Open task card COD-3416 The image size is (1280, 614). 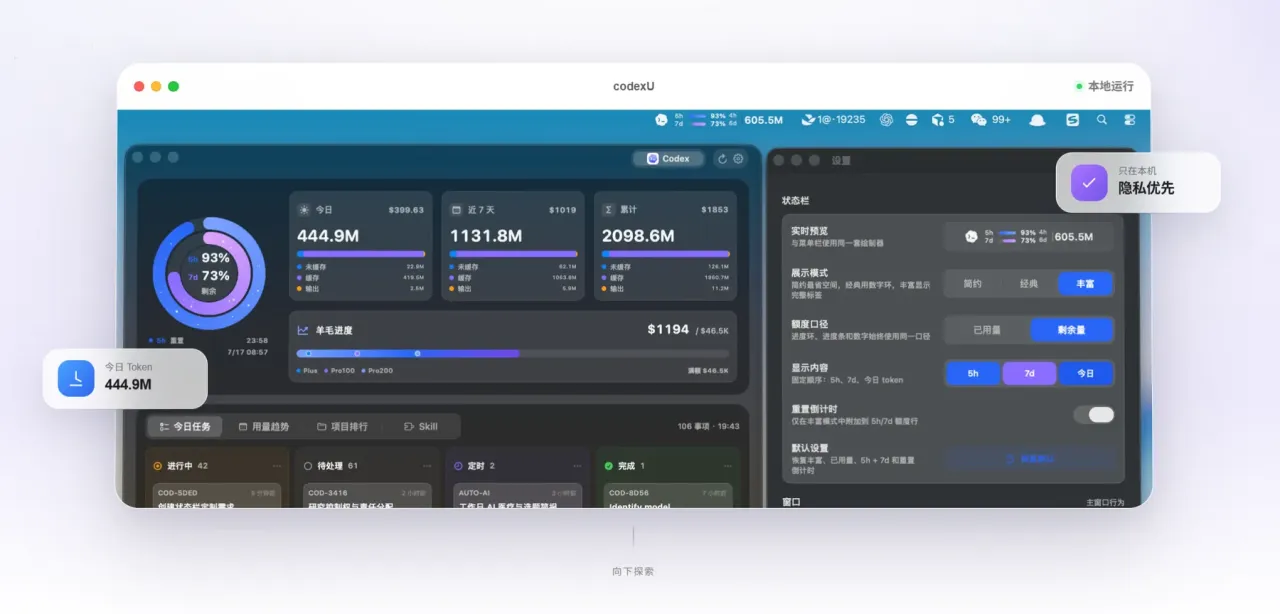367,497
